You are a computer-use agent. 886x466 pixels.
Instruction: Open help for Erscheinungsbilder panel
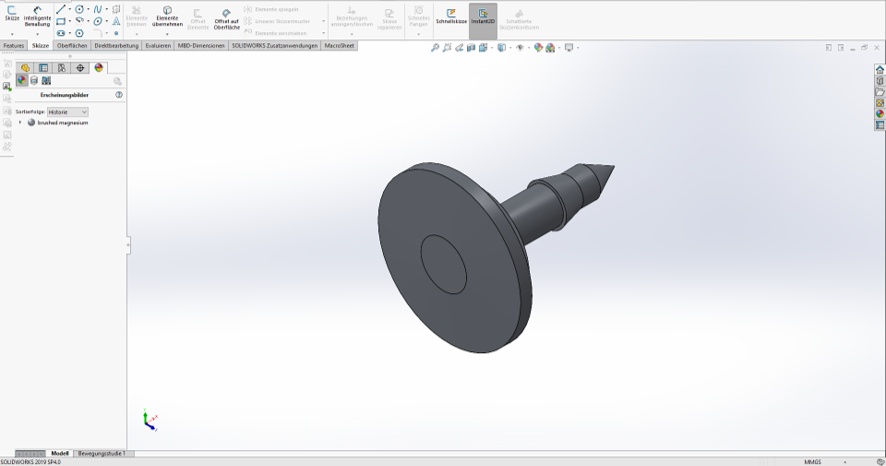coord(119,95)
